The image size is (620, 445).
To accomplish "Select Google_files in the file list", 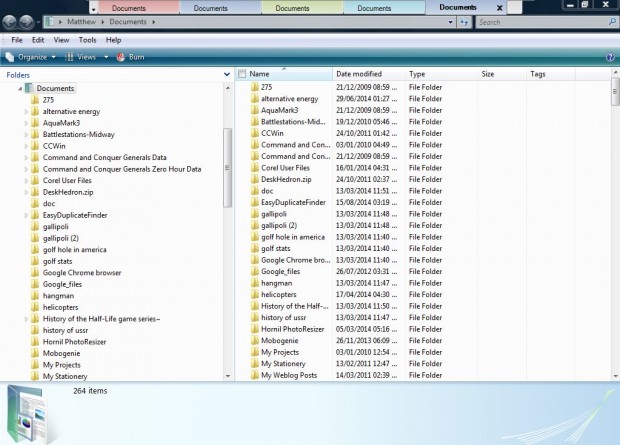I will point(280,271).
